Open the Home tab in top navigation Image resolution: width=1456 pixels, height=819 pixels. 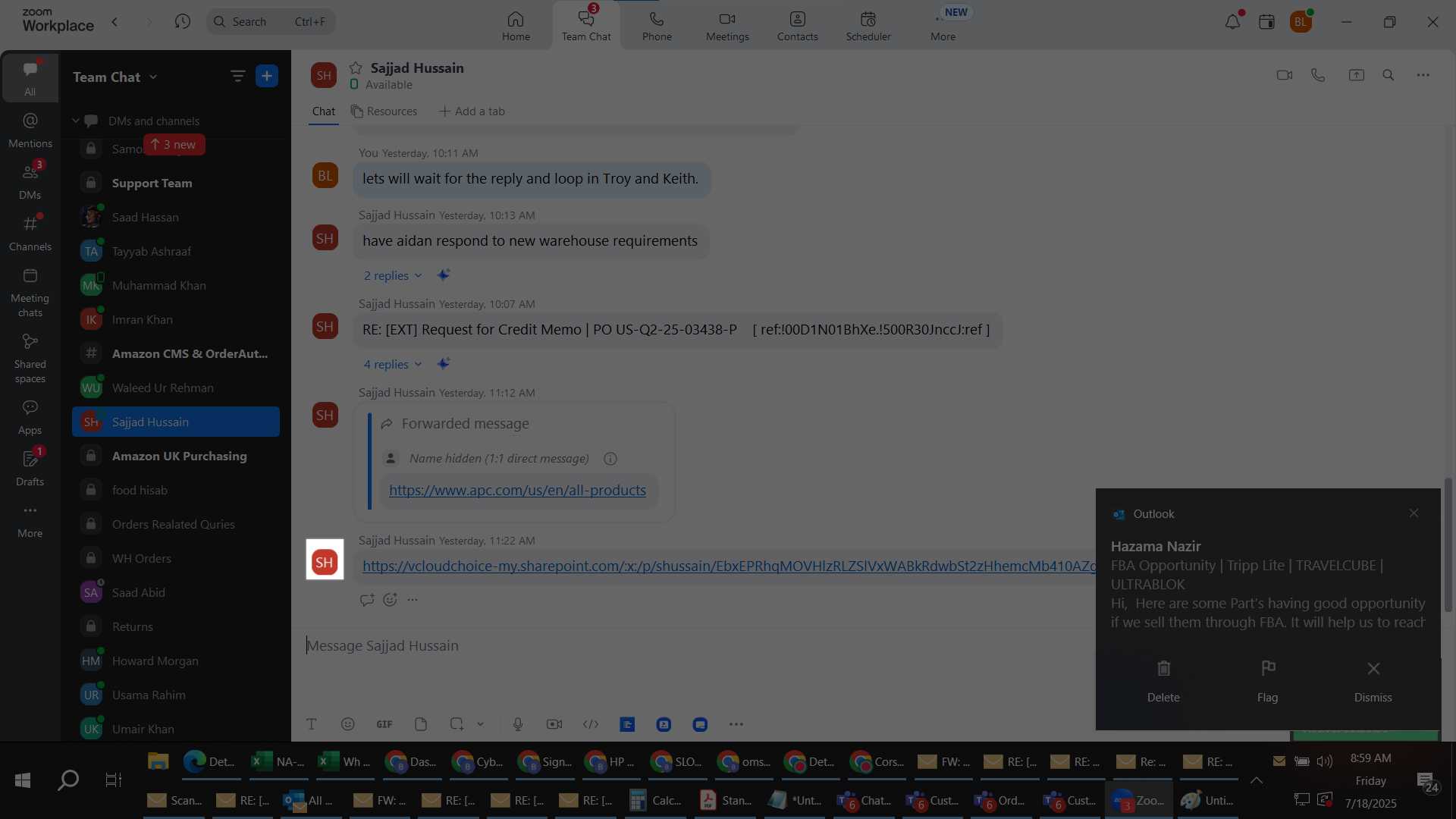tap(516, 26)
